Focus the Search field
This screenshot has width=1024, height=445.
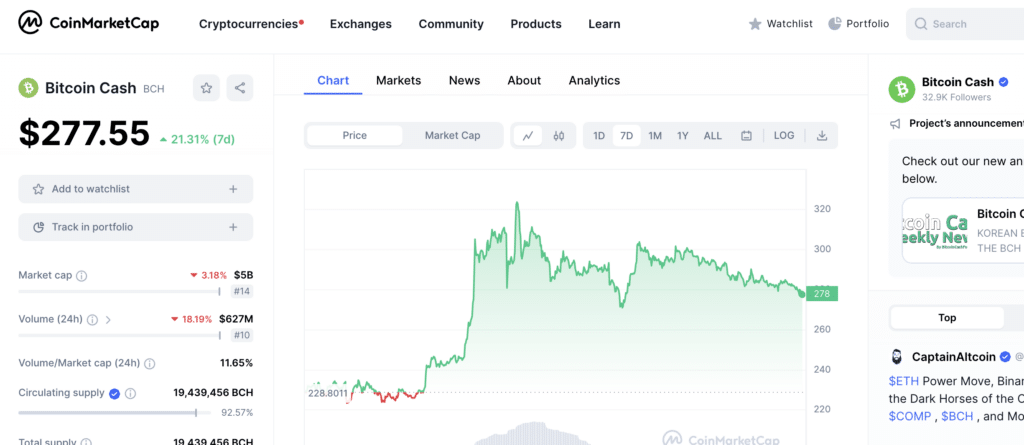point(965,24)
